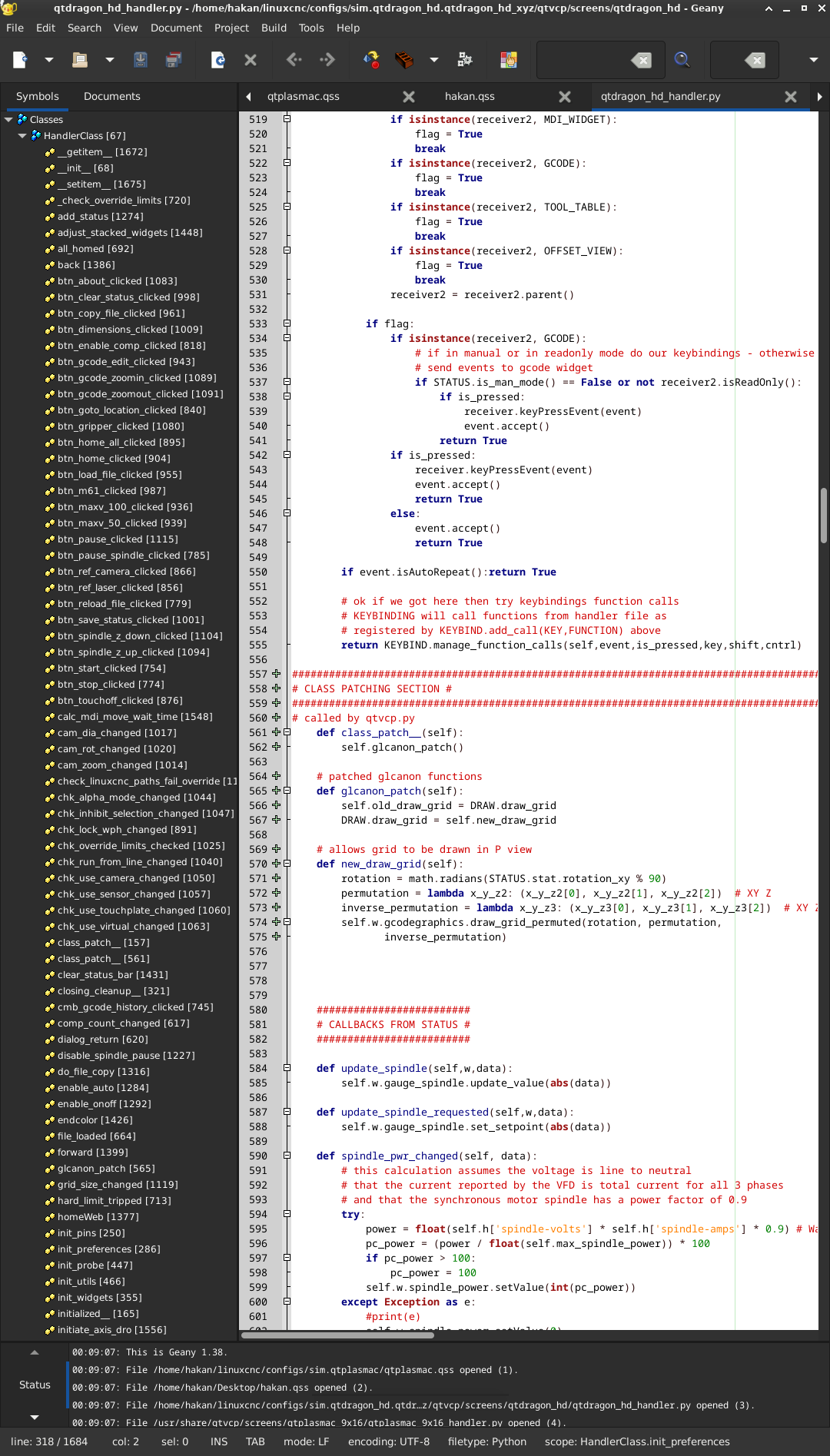Image resolution: width=830 pixels, height=1456 pixels.
Task: Open the View menu
Action: click(126, 28)
